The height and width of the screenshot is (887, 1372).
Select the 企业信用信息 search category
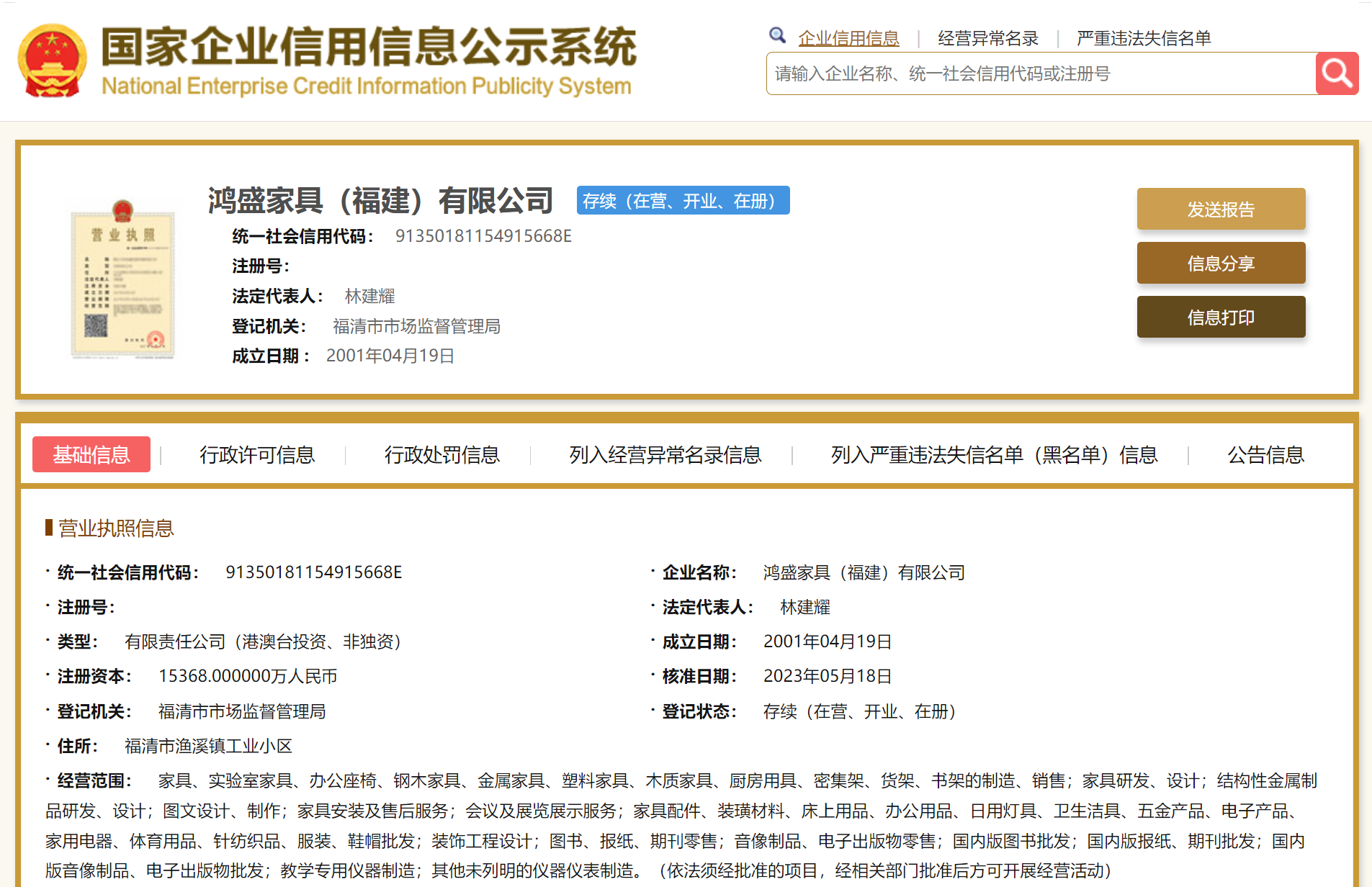click(x=848, y=38)
